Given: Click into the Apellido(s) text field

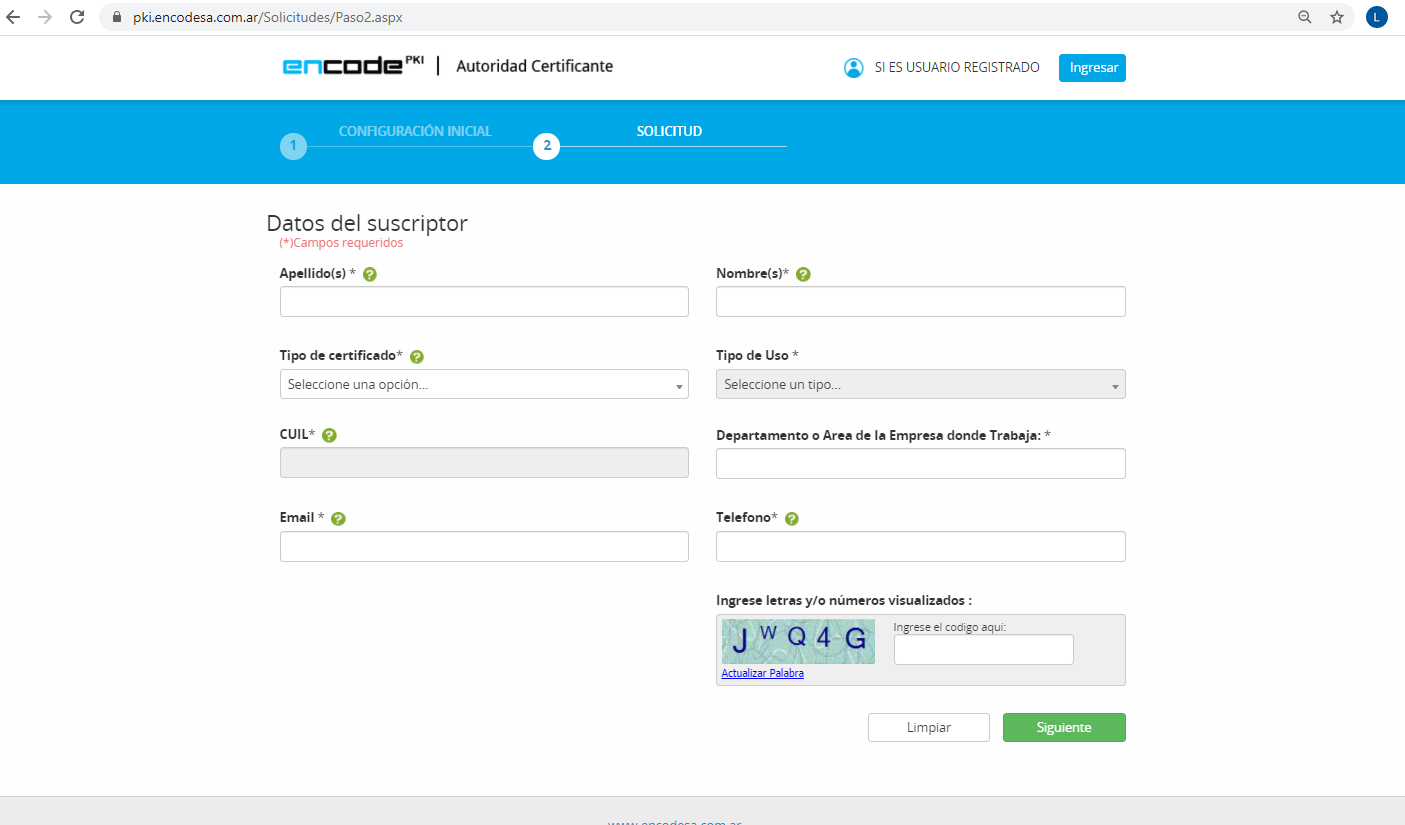Looking at the screenshot, I should tap(484, 302).
